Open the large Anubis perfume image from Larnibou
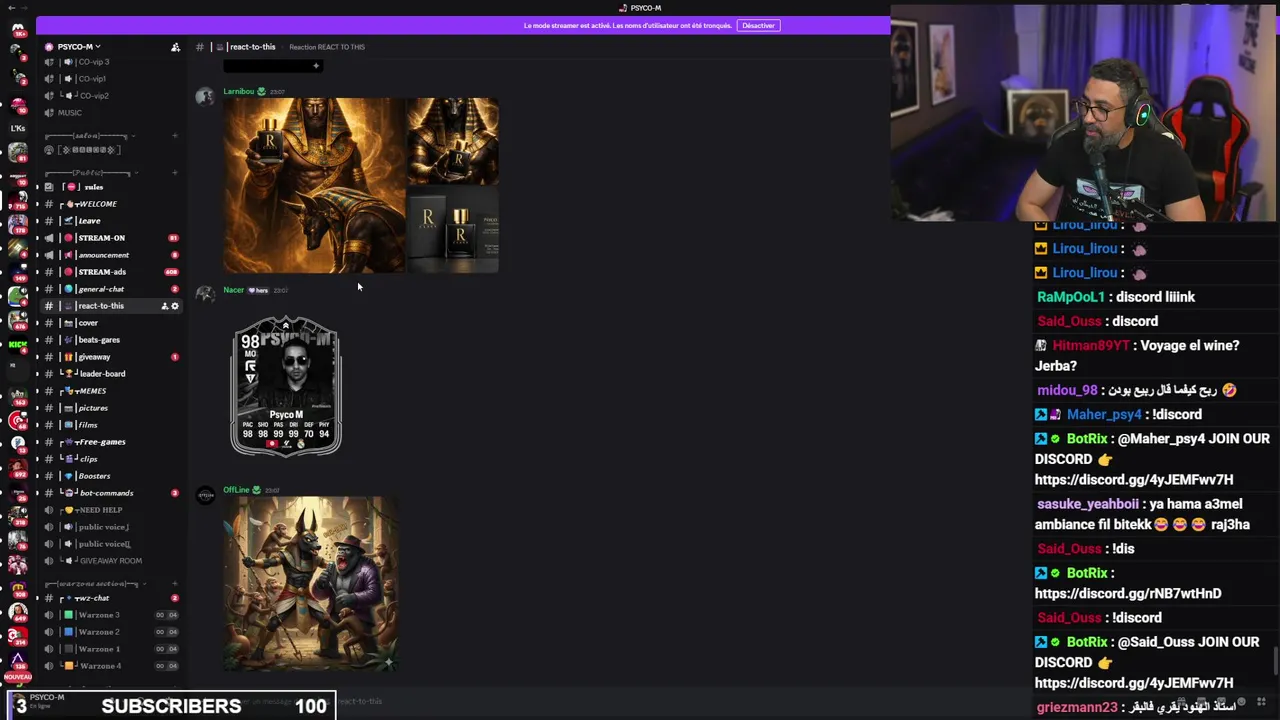Image resolution: width=1280 pixels, height=720 pixels. pyautogui.click(x=314, y=186)
